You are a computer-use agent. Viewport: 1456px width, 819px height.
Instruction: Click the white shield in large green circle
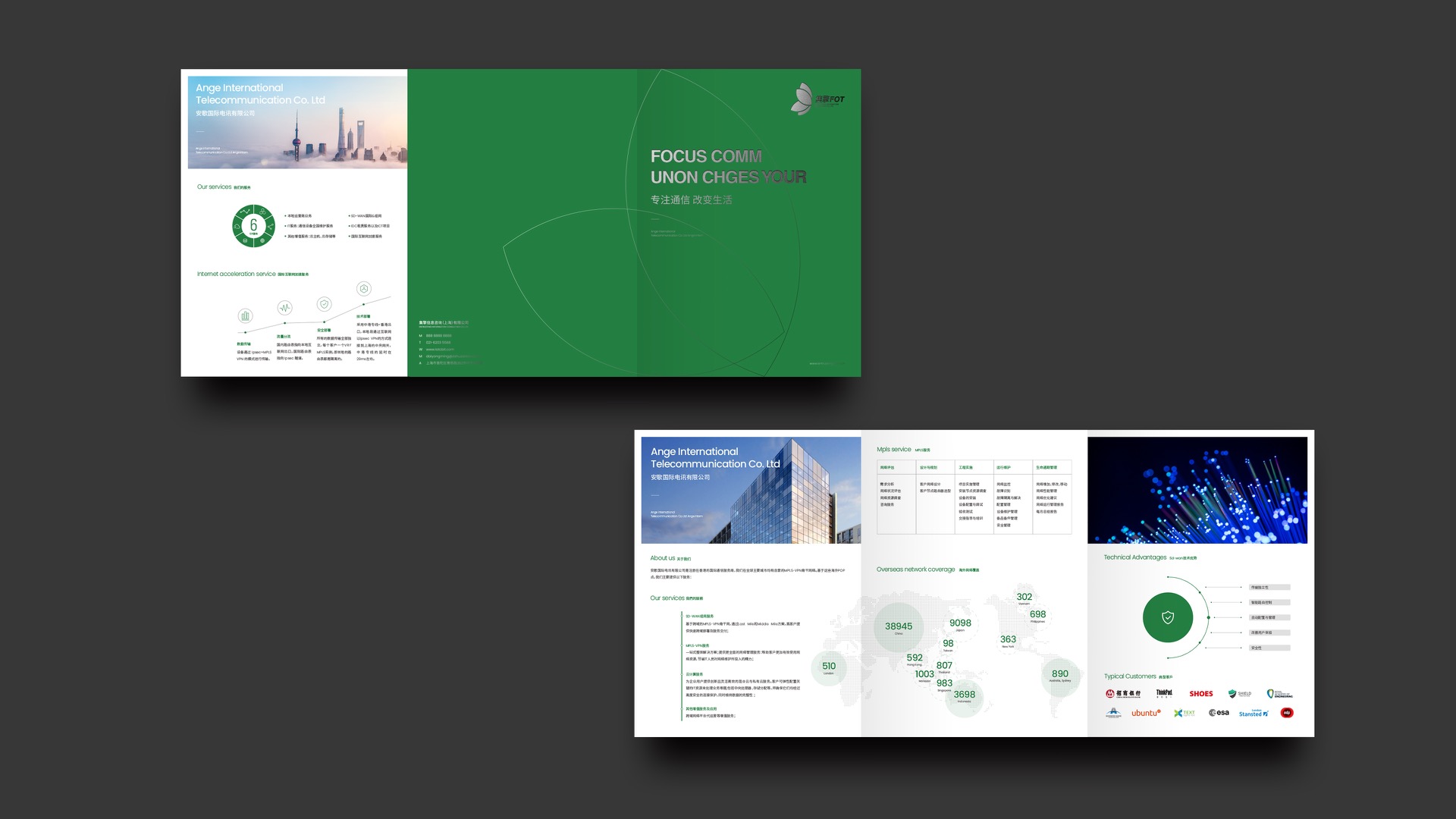pos(1168,617)
